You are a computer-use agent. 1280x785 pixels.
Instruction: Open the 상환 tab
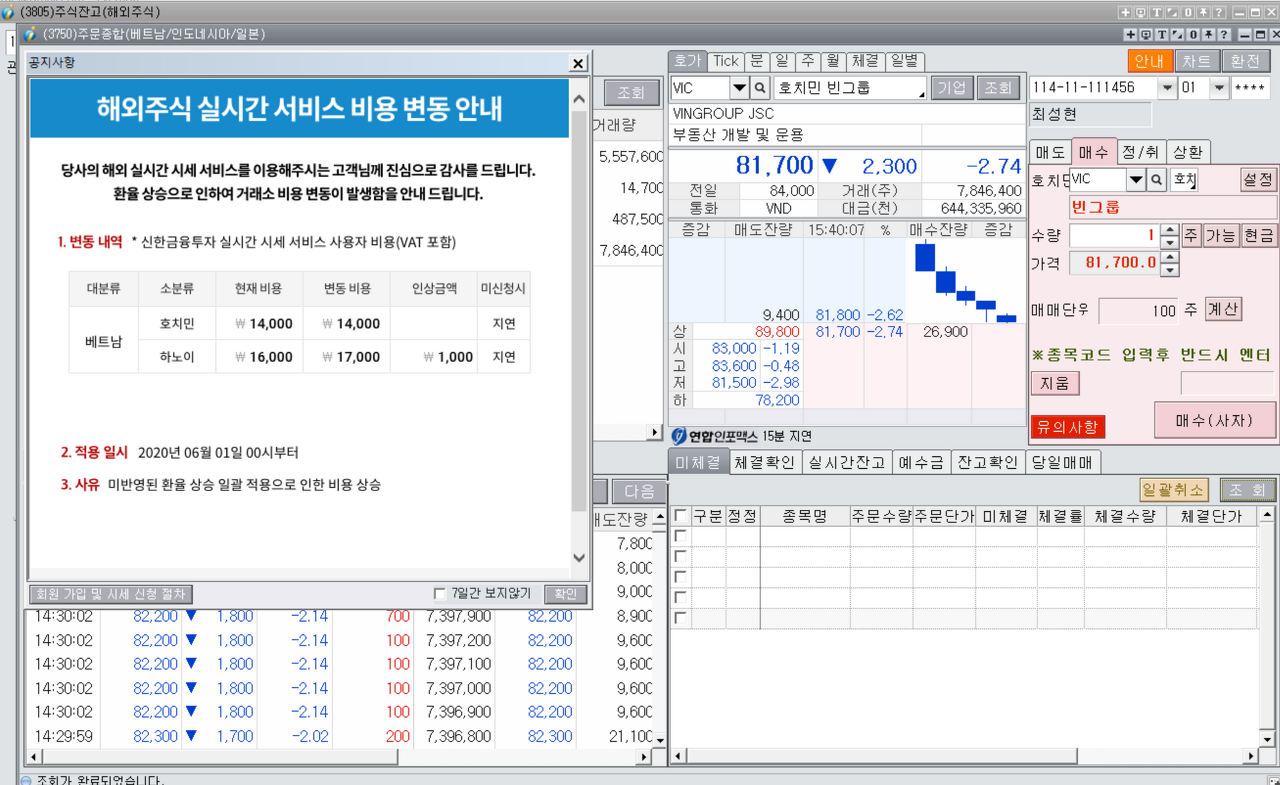(x=1188, y=152)
